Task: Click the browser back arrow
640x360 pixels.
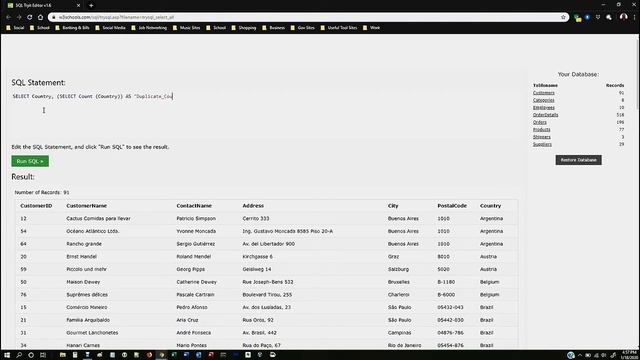Action: [x=8, y=17]
